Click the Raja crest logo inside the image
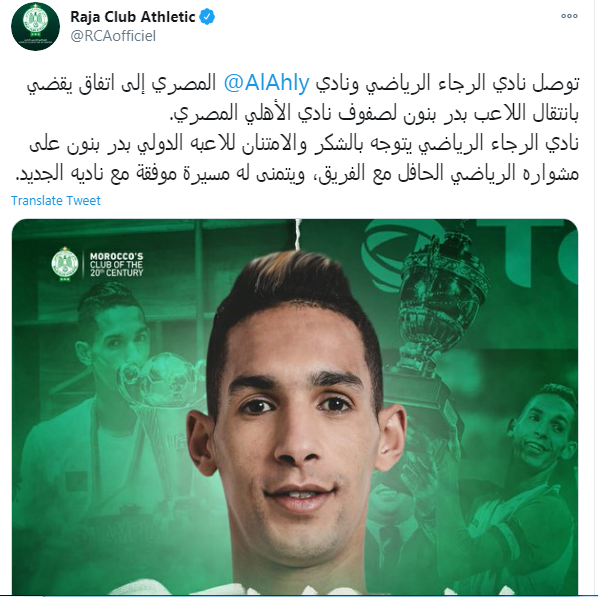The height and width of the screenshot is (597, 598). point(65,264)
